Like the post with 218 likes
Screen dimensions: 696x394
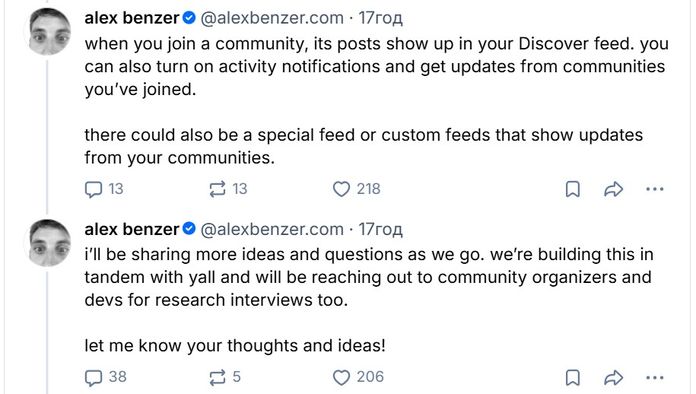[356, 189]
